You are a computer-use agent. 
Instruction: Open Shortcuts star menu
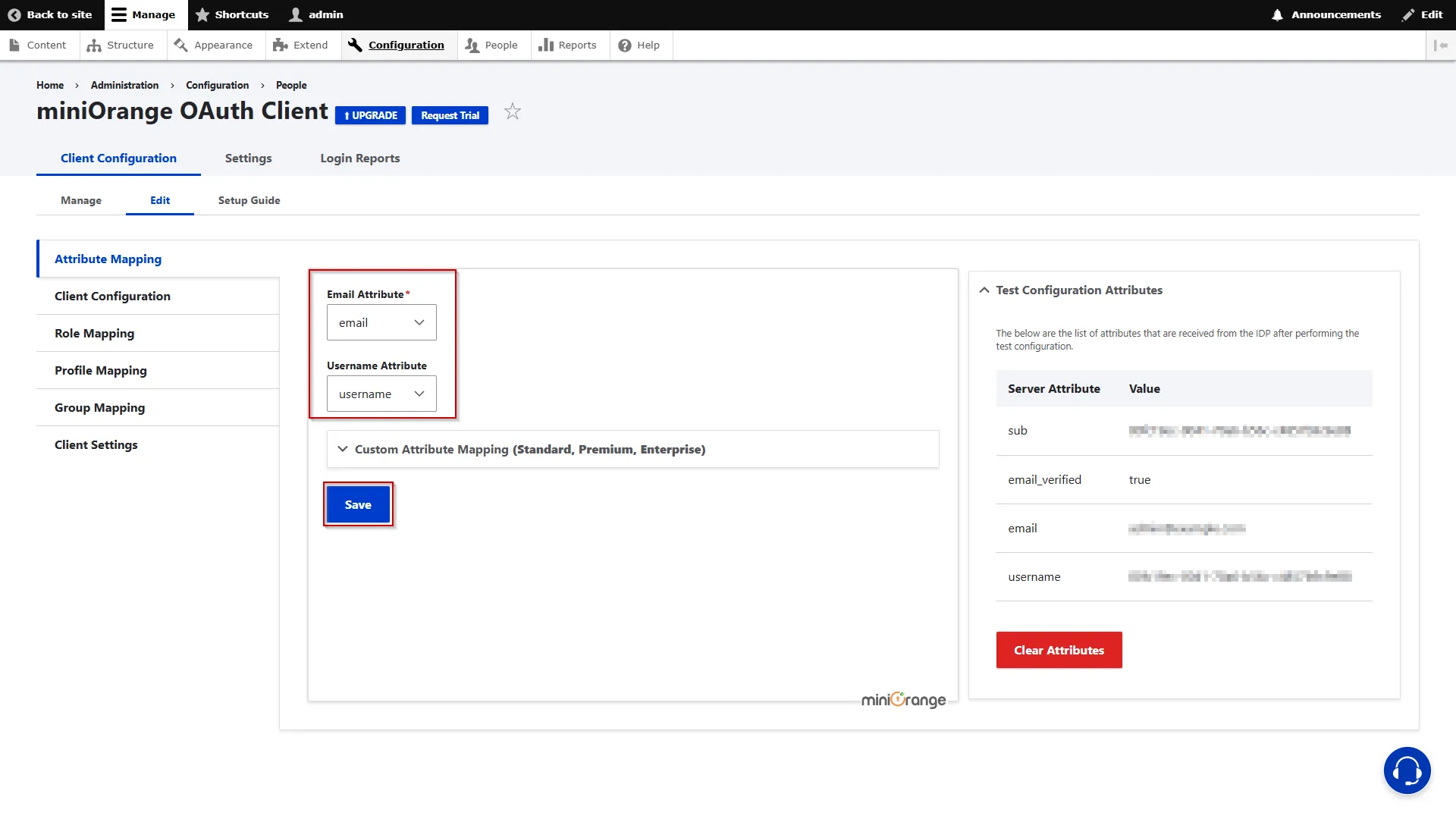[232, 14]
